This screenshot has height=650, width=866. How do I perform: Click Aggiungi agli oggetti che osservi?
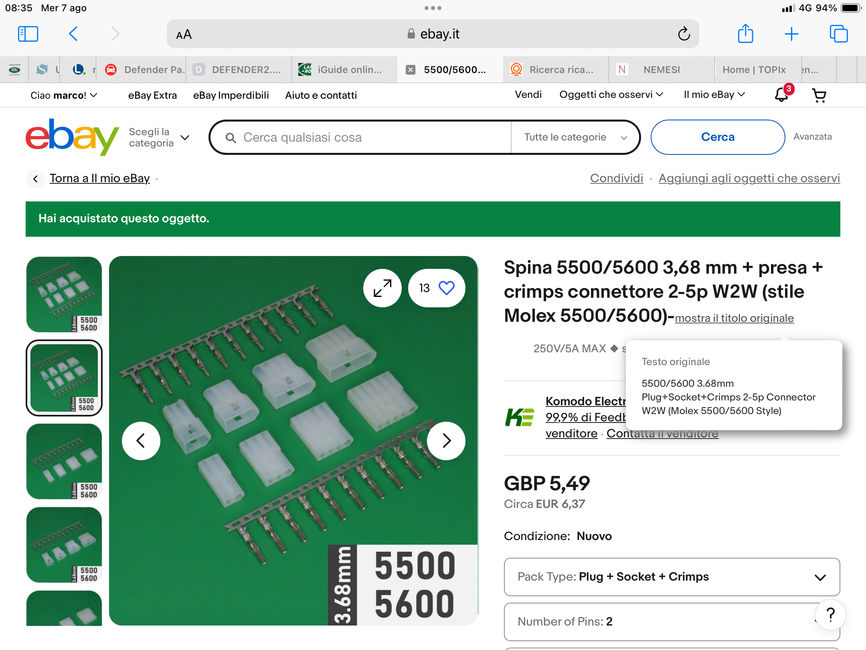click(749, 178)
